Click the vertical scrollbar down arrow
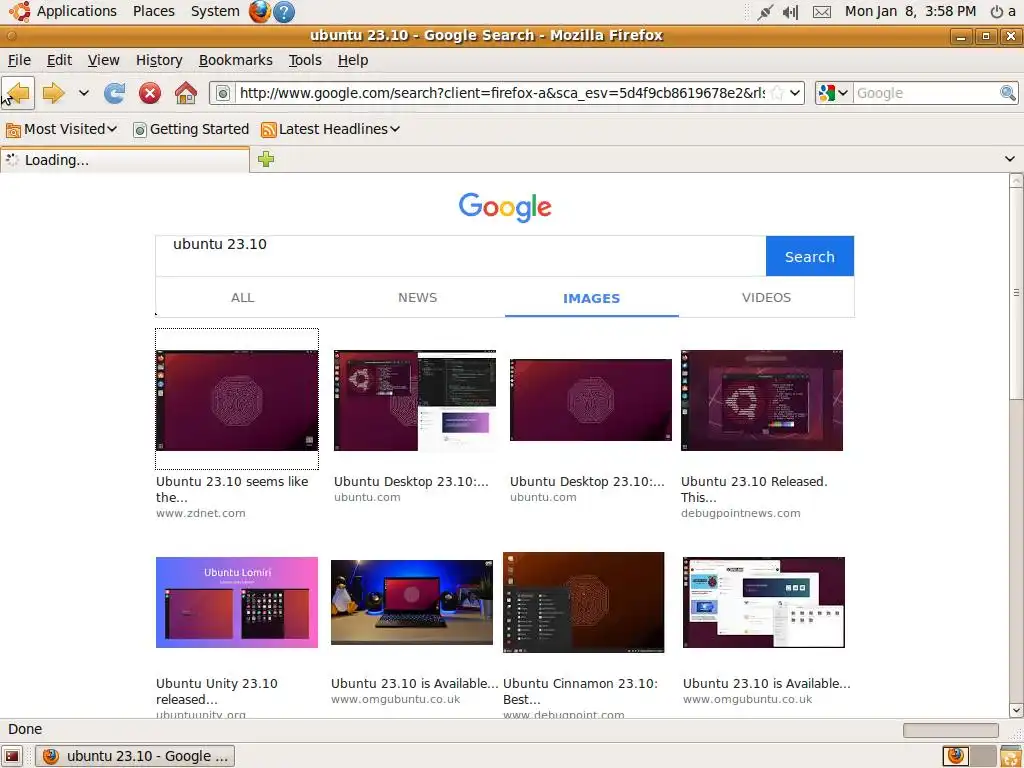Screen dimensions: 1024x768 [x=1016, y=710]
